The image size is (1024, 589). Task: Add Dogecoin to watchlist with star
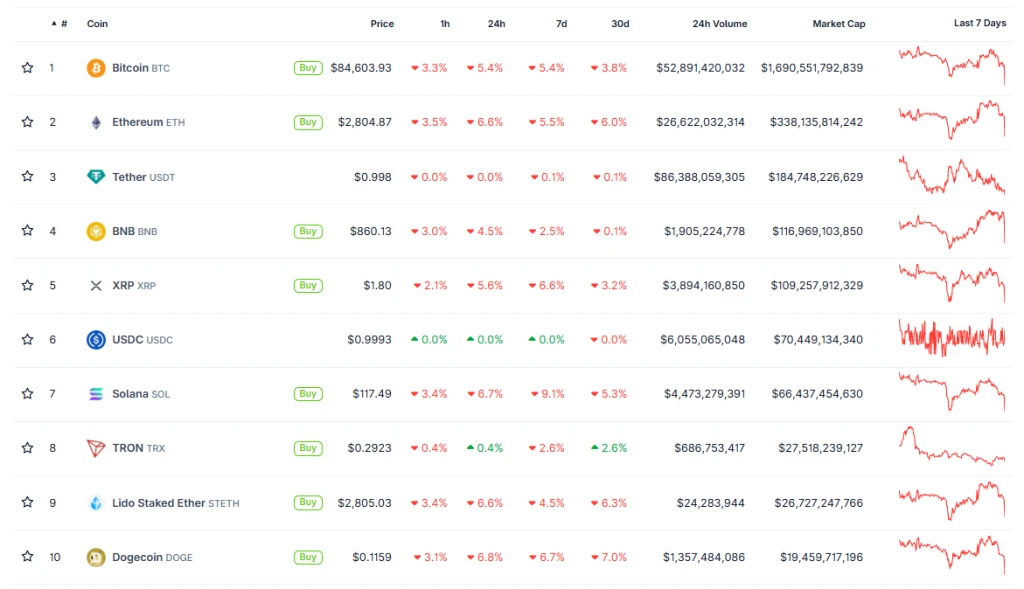click(x=27, y=557)
